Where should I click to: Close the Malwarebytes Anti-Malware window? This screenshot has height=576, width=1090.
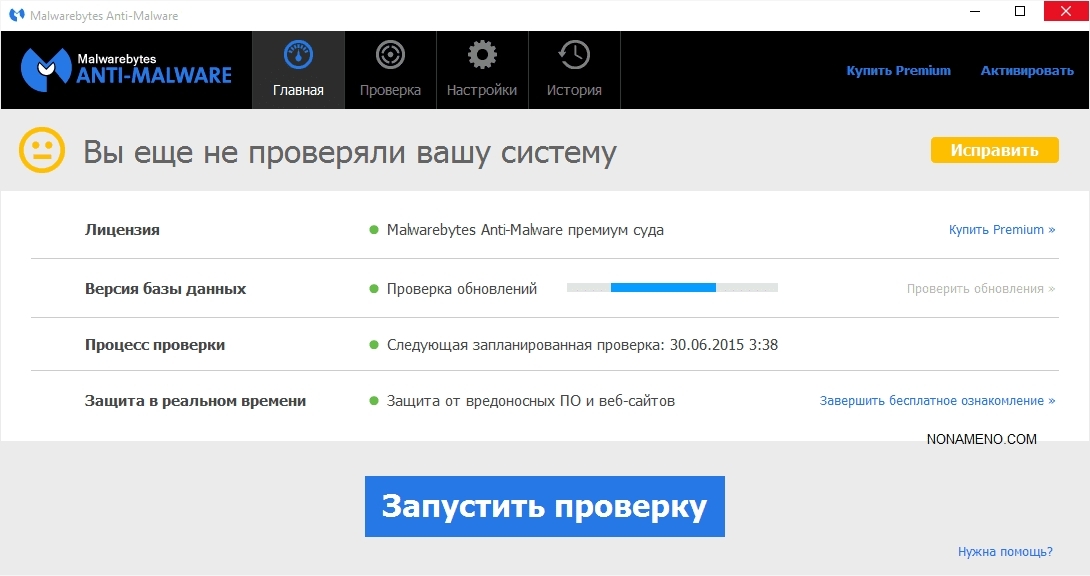coord(1066,11)
